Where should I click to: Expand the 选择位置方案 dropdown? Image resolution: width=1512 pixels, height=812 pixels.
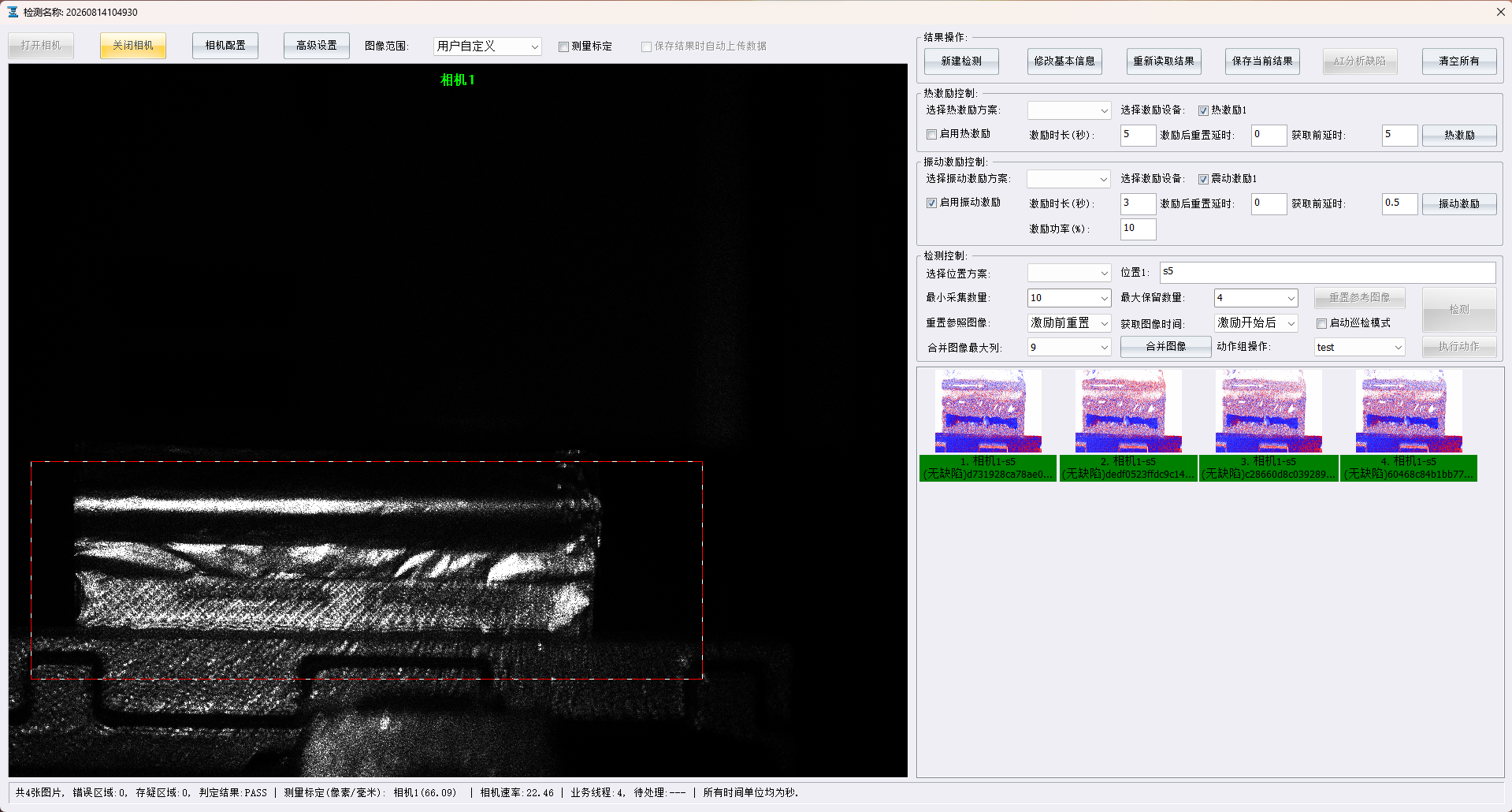pos(1069,274)
